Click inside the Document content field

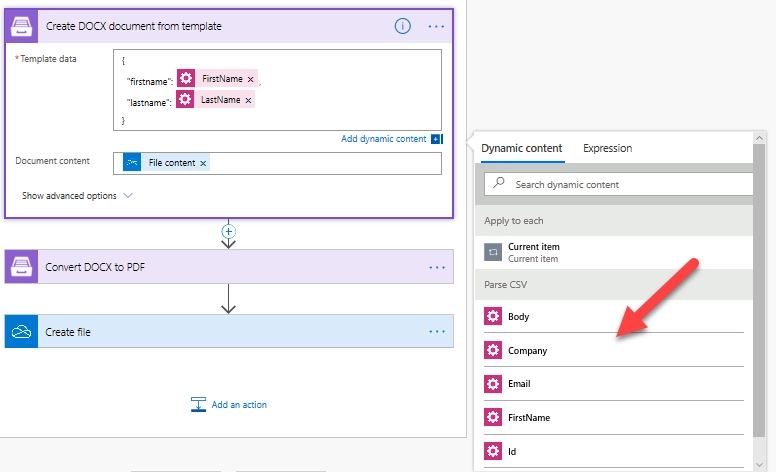(x=277, y=163)
